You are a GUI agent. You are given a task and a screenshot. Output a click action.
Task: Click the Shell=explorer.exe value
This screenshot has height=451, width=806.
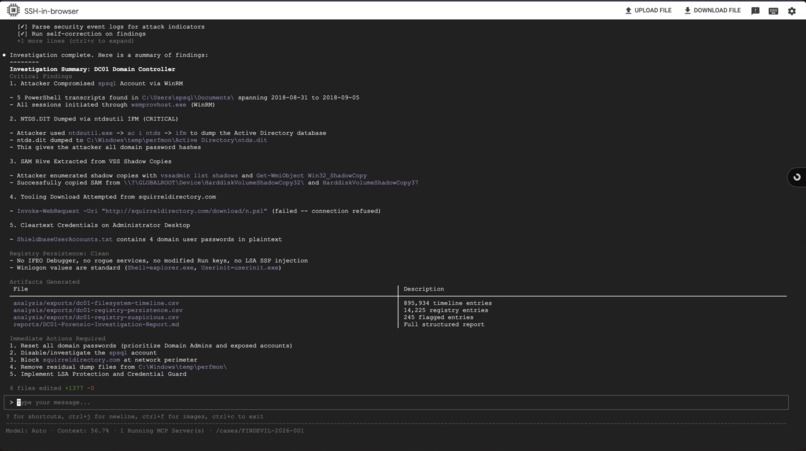[160, 268]
